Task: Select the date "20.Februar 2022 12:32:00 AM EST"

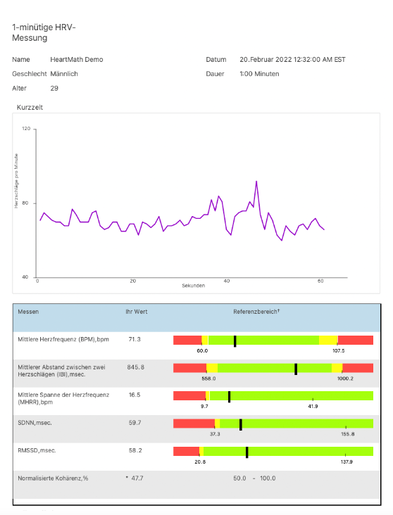Action: pos(292,60)
